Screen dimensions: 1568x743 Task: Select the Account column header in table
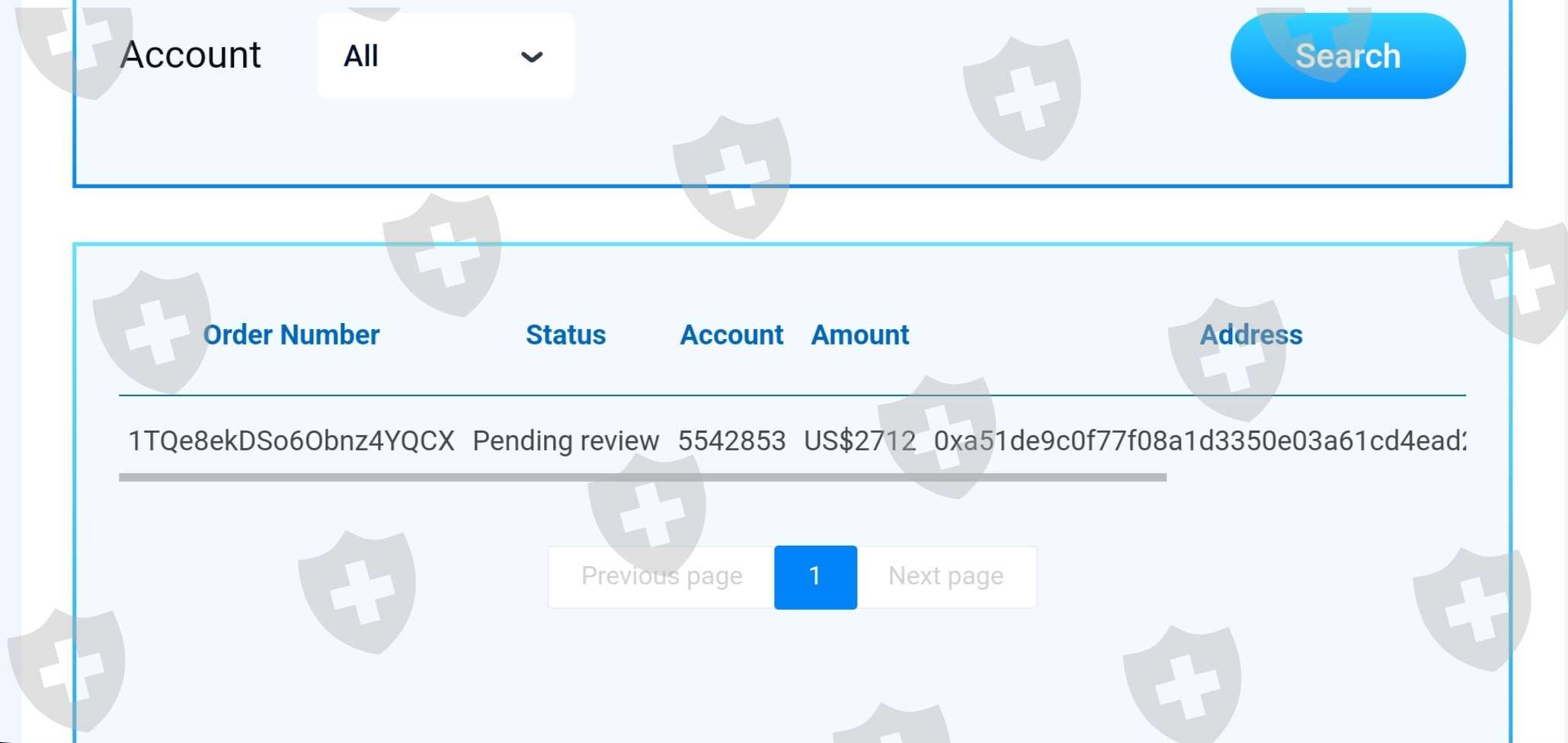pyautogui.click(x=731, y=335)
